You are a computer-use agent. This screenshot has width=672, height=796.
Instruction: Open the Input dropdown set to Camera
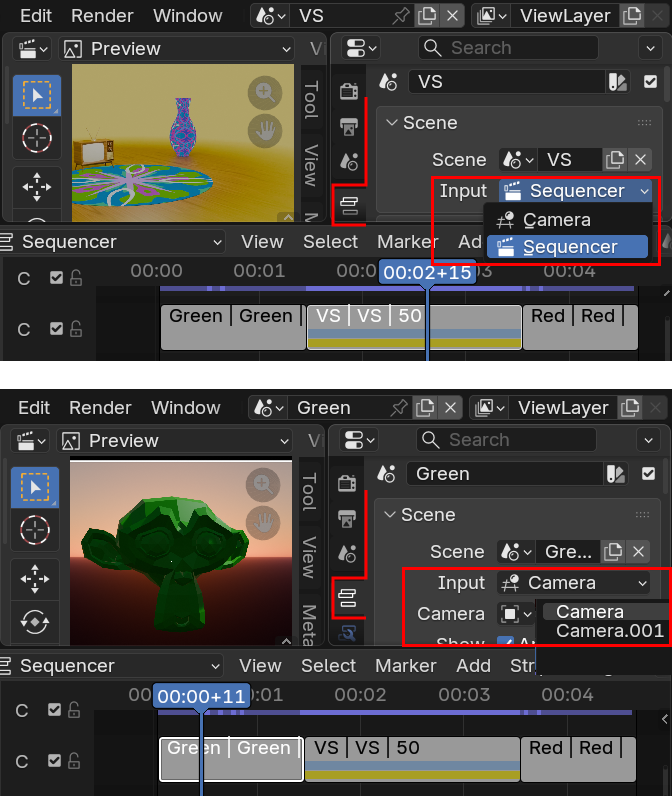(573, 583)
